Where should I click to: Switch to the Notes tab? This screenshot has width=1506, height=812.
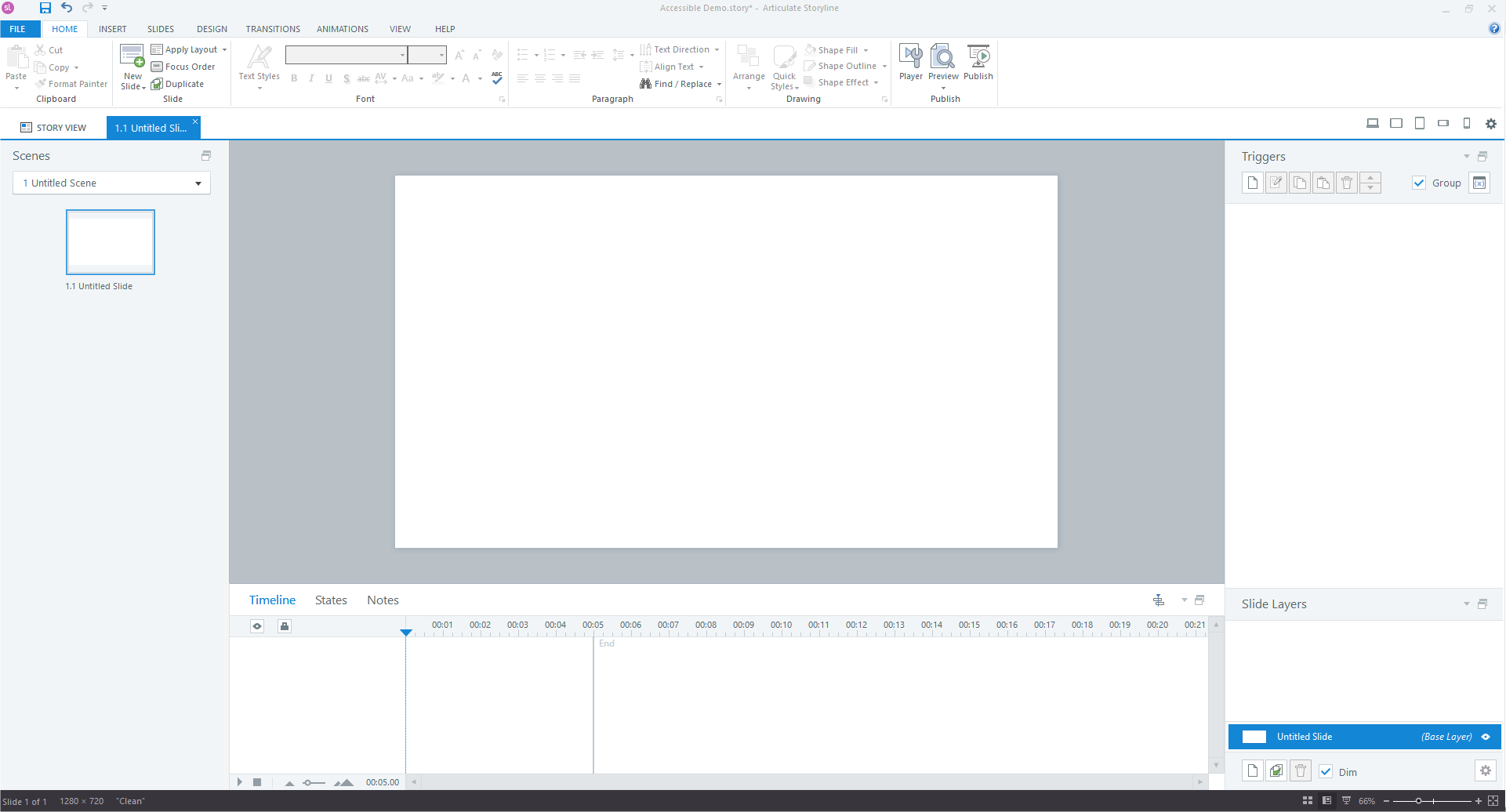coord(383,600)
